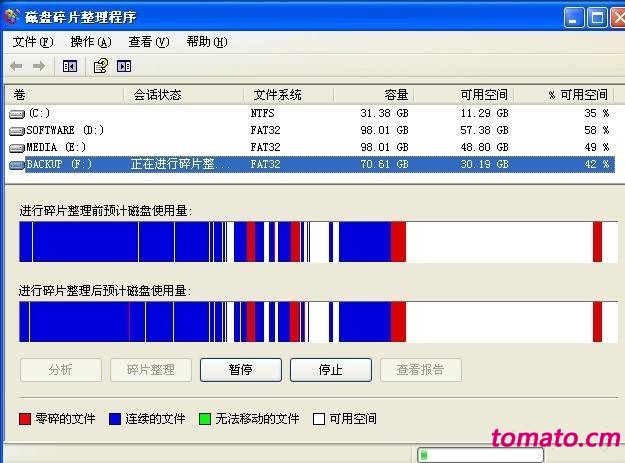Click the pre-defragmentation disk usage map
625x463 pixels.
point(318,242)
